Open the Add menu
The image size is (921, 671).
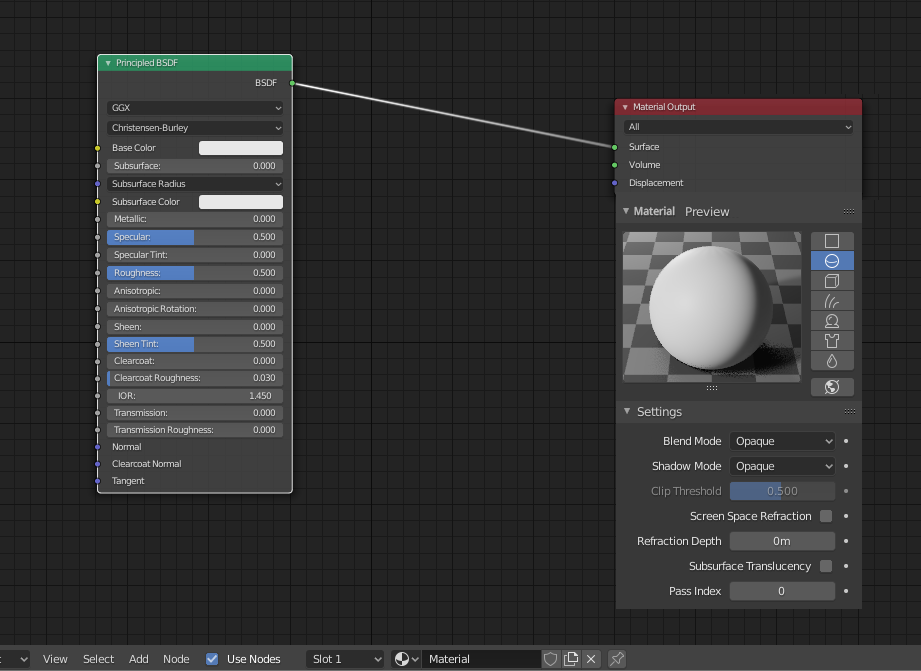click(x=139, y=659)
